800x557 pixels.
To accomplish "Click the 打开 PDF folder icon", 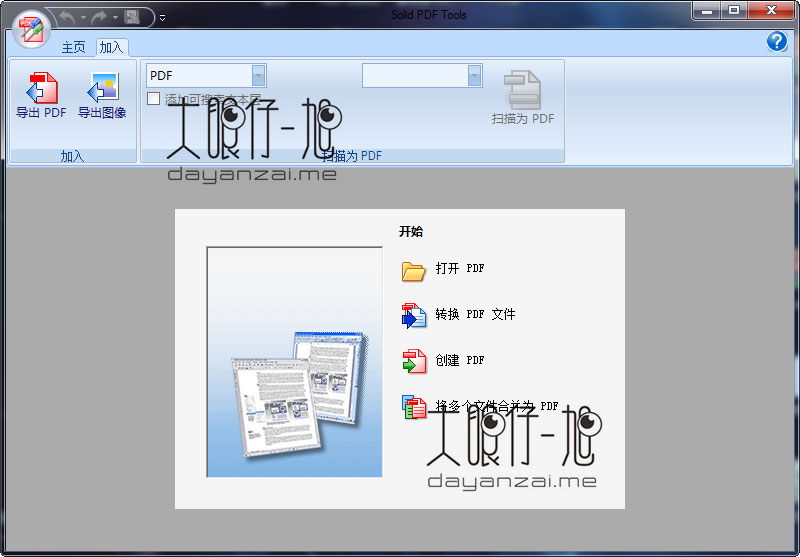I will pyautogui.click(x=413, y=271).
